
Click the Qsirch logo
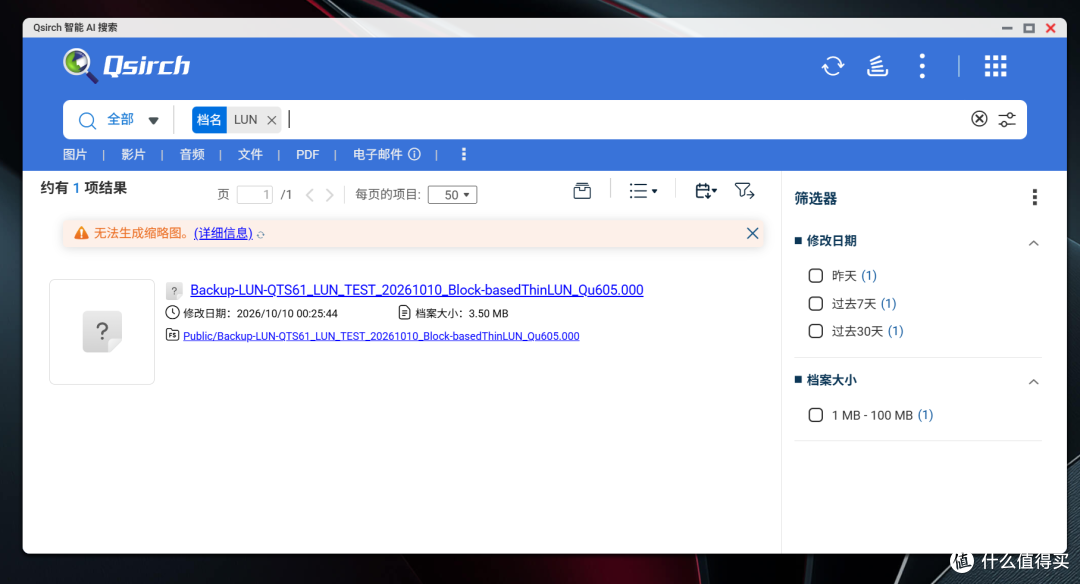[x=127, y=66]
